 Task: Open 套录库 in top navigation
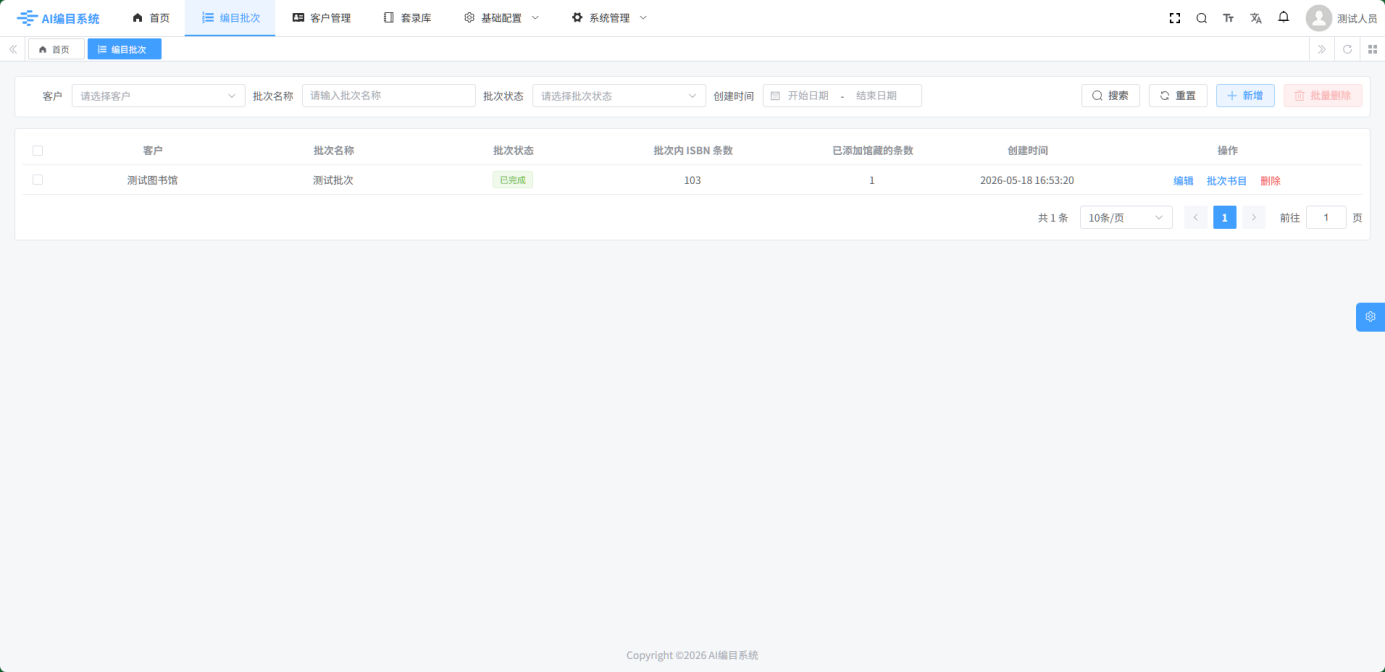coord(407,18)
